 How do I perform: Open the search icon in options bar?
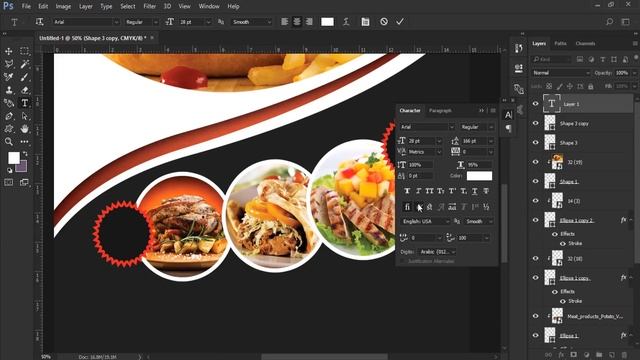pos(609,22)
